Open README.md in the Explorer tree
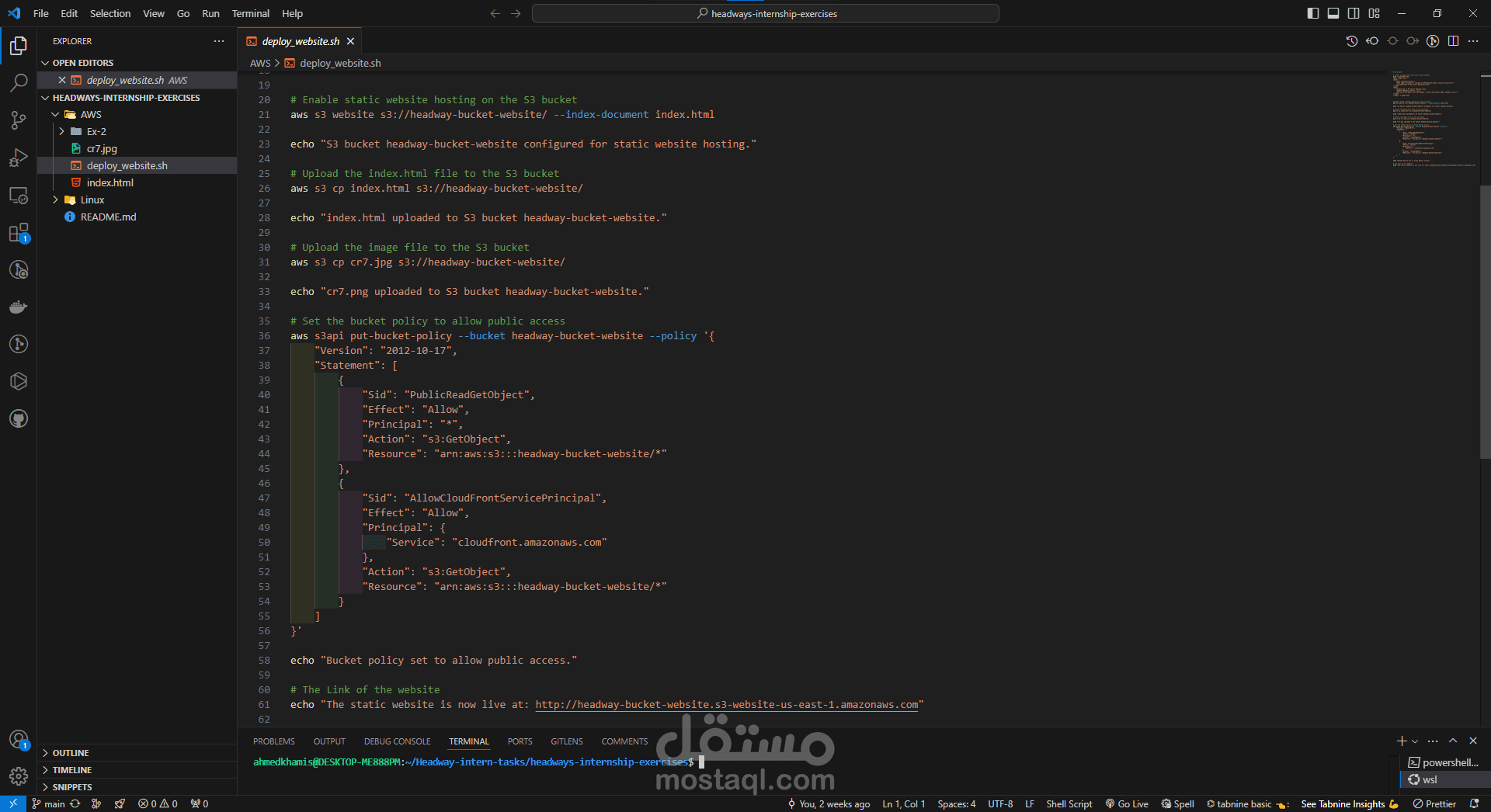Screen dimensions: 1491x812 [x=137, y=217]
